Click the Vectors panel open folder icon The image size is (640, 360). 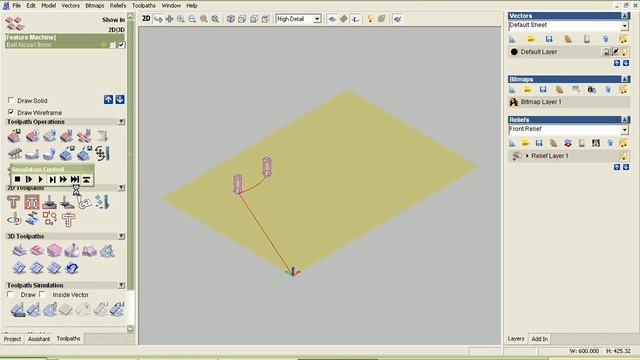coord(531,39)
